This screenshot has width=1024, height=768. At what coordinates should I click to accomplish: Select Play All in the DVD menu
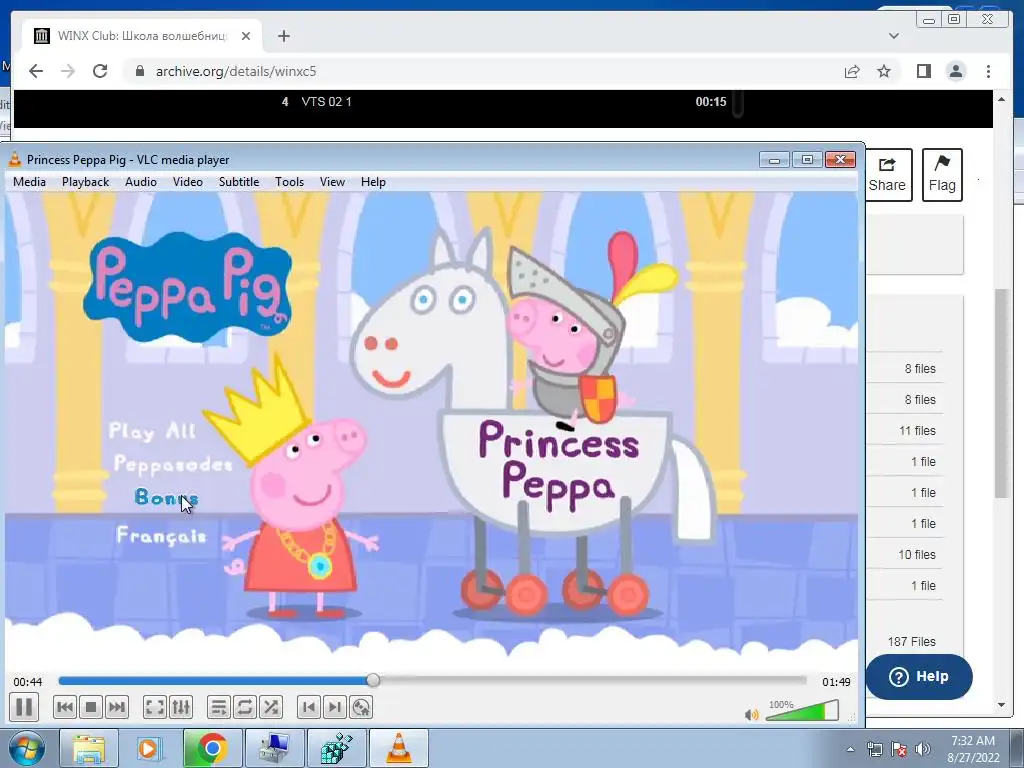[x=152, y=430]
